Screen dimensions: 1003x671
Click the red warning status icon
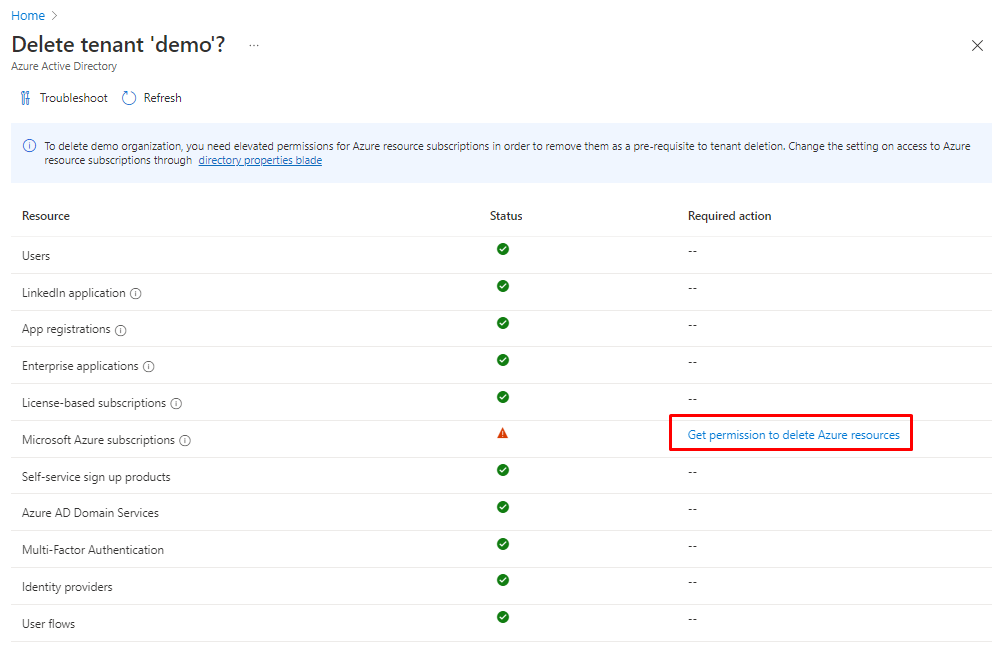point(503,433)
